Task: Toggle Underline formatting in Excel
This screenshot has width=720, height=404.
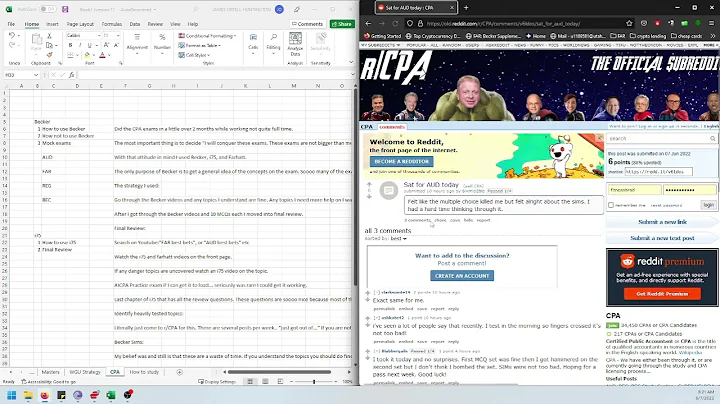Action: [90, 45]
